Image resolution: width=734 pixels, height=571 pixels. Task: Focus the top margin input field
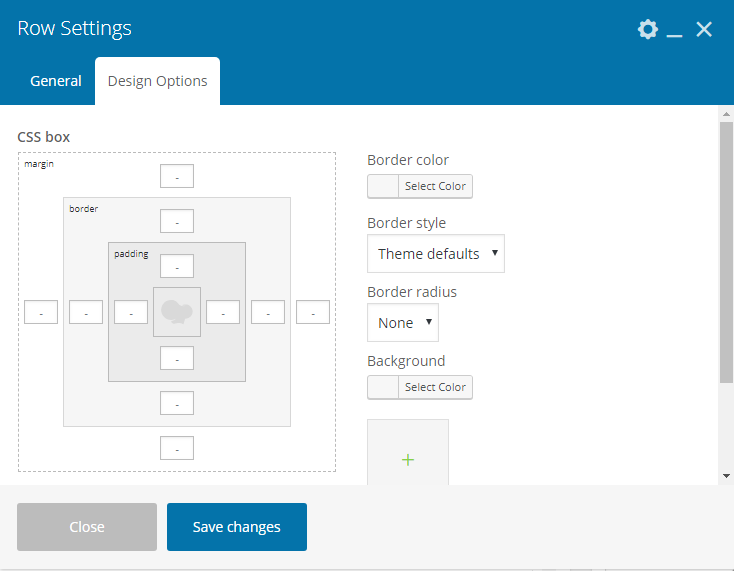pyautogui.click(x=177, y=176)
